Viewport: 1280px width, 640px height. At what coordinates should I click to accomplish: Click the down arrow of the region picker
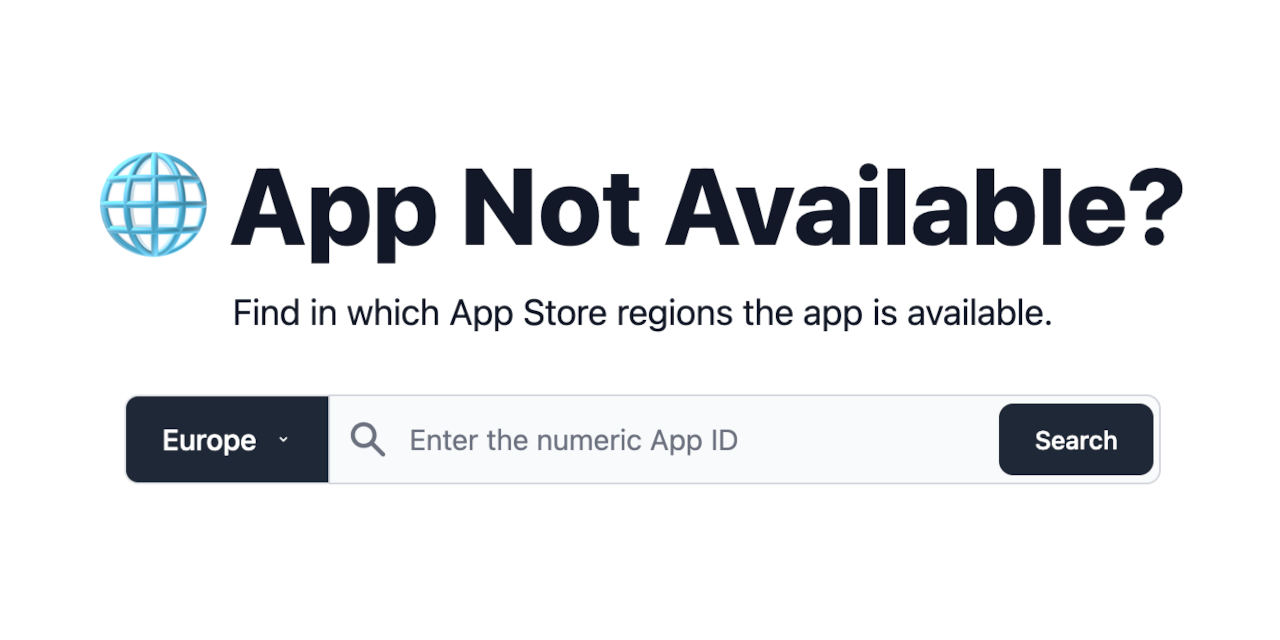pyautogui.click(x=283, y=440)
